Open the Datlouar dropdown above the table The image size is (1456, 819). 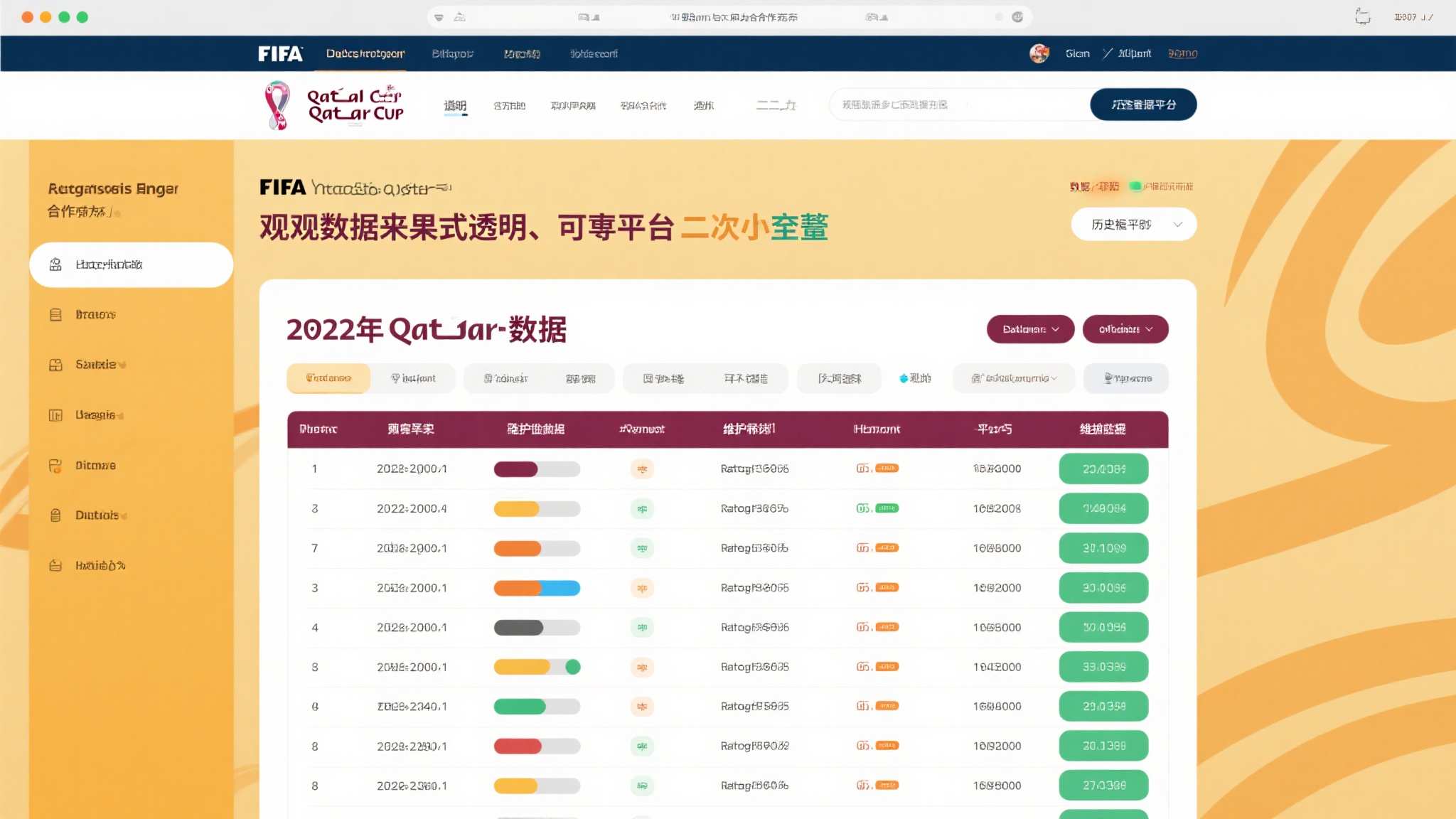click(1029, 329)
